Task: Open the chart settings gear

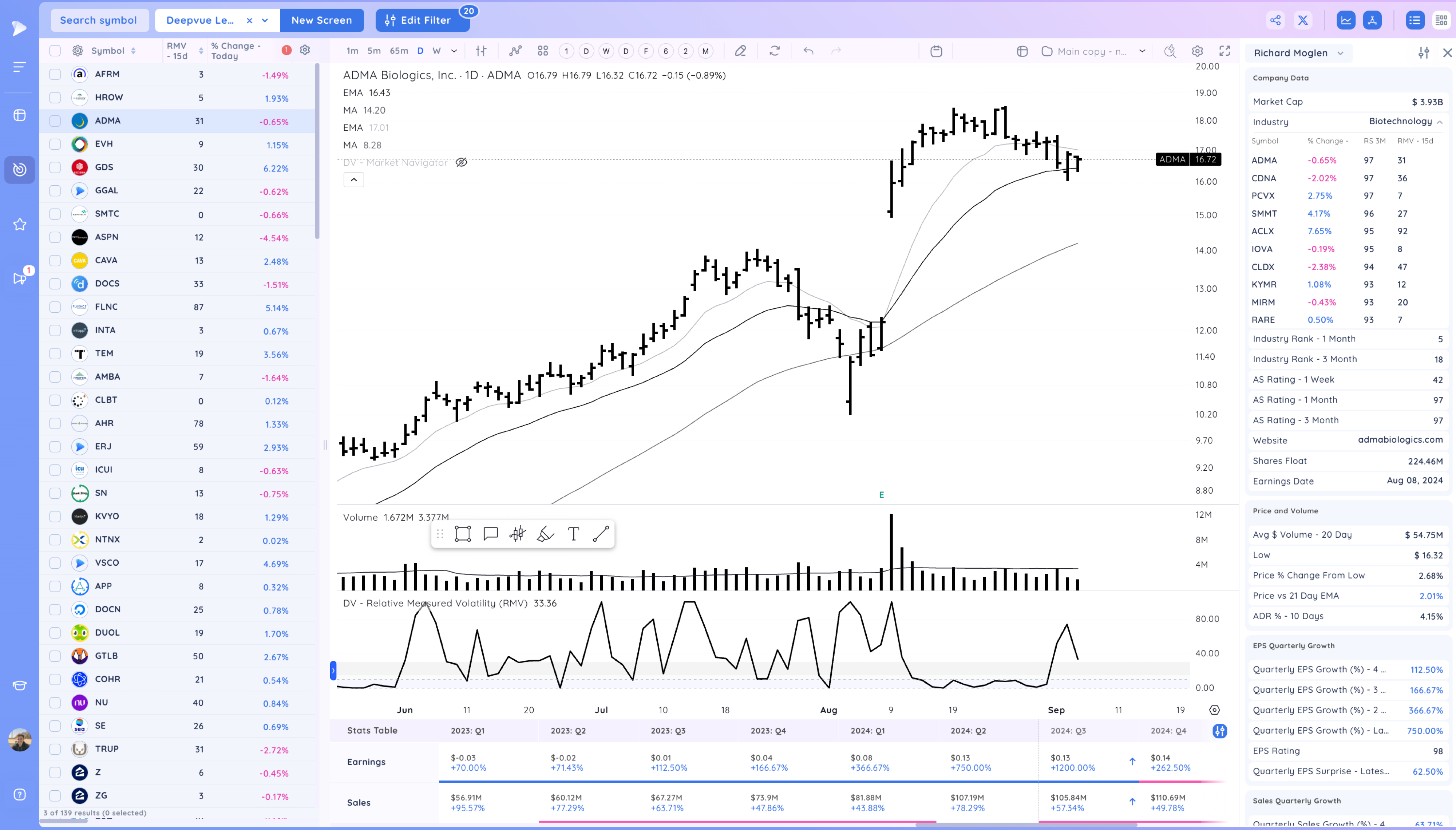Action: click(x=1197, y=51)
